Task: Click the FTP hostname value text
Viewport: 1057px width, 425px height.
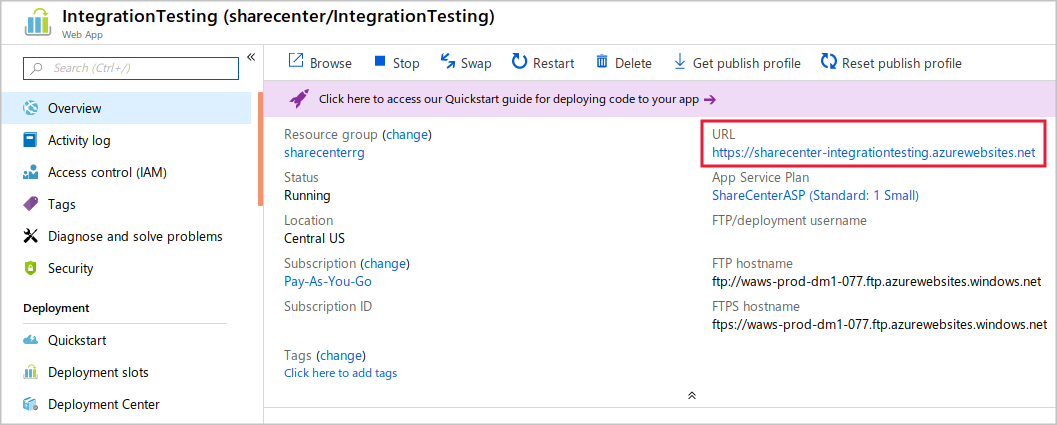Action: (x=876, y=281)
